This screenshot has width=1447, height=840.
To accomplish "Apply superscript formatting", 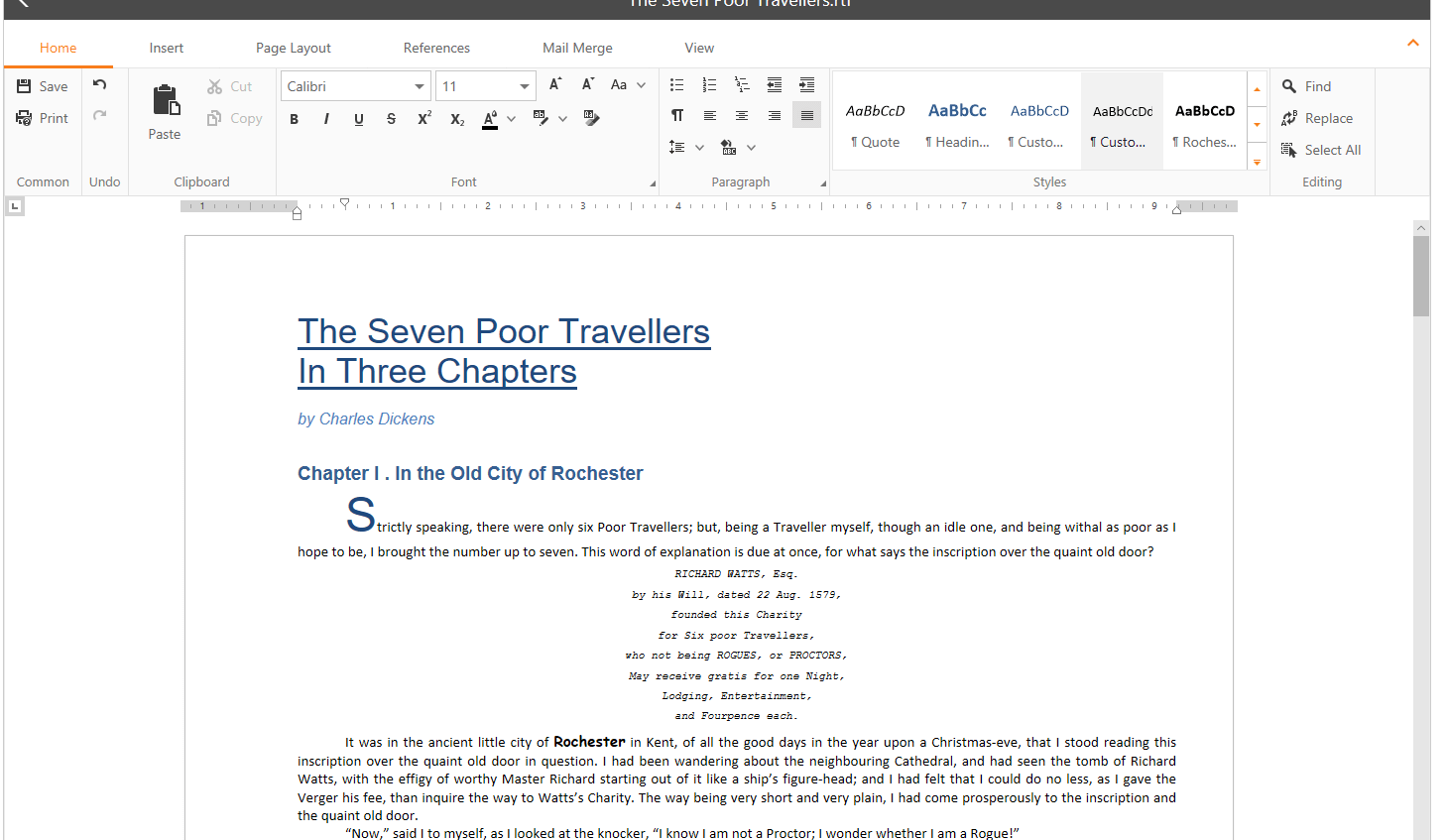I will pyautogui.click(x=424, y=118).
